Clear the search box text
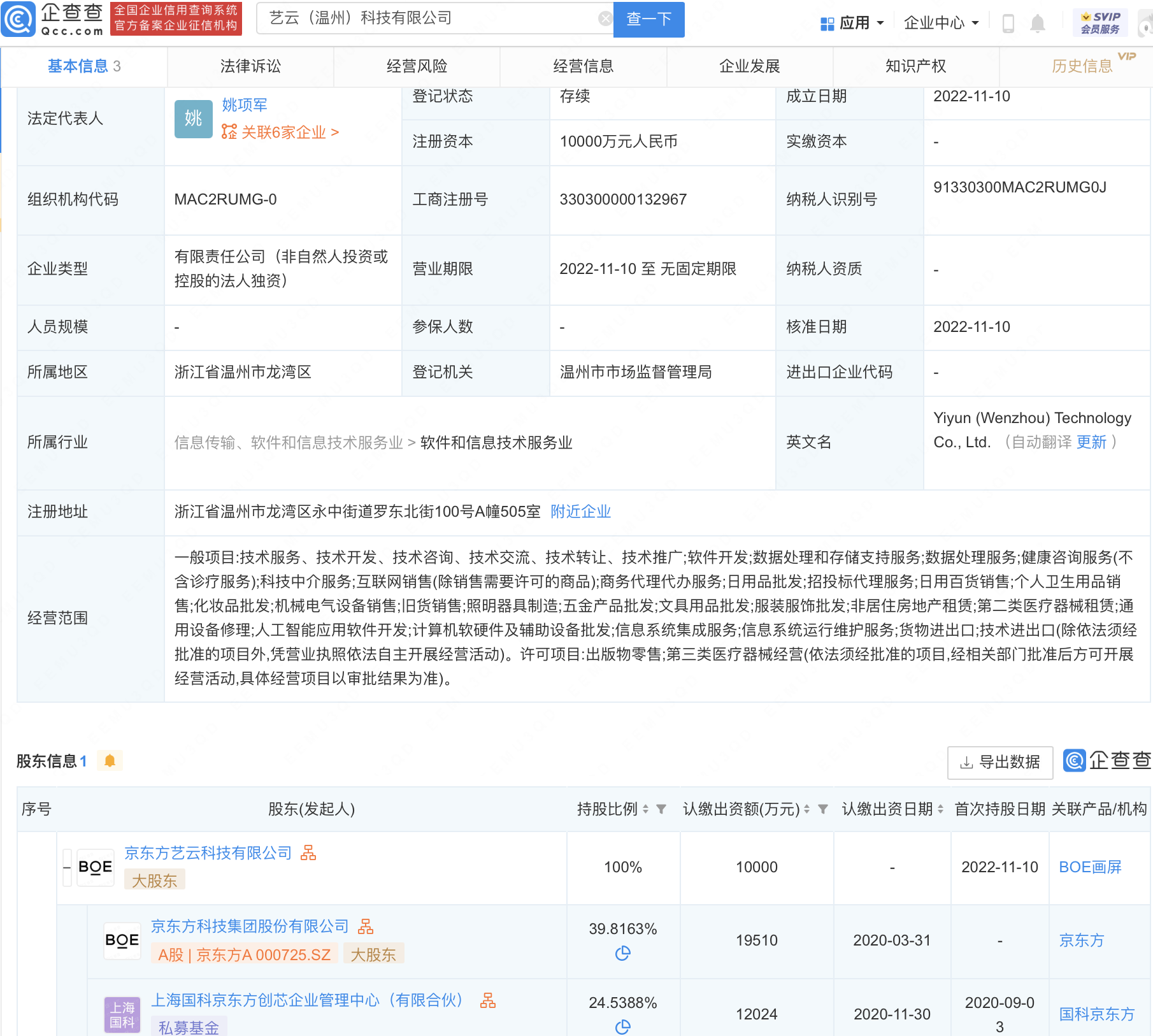Image resolution: width=1153 pixels, height=1036 pixels. 605,18
